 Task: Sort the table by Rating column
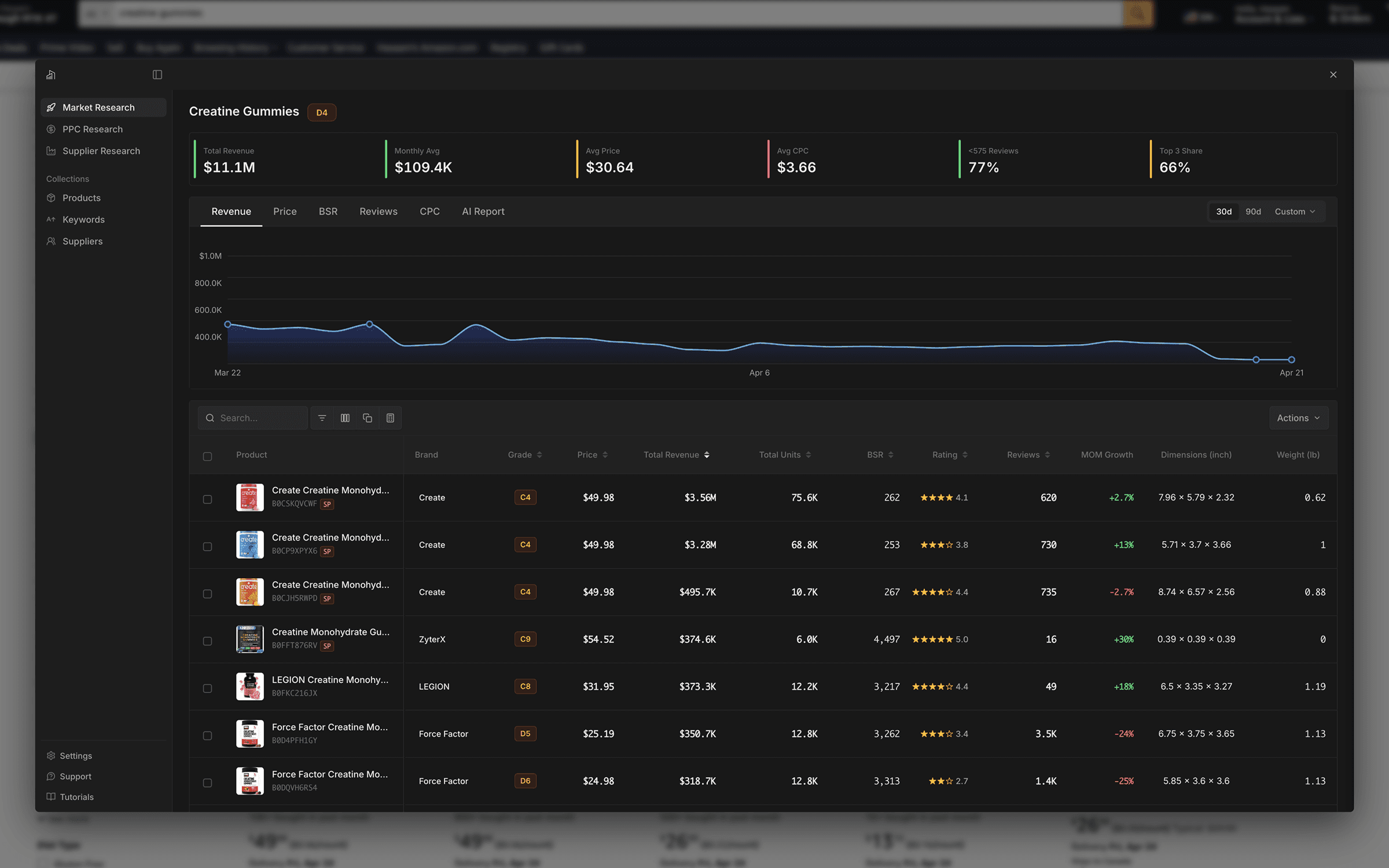pos(950,455)
